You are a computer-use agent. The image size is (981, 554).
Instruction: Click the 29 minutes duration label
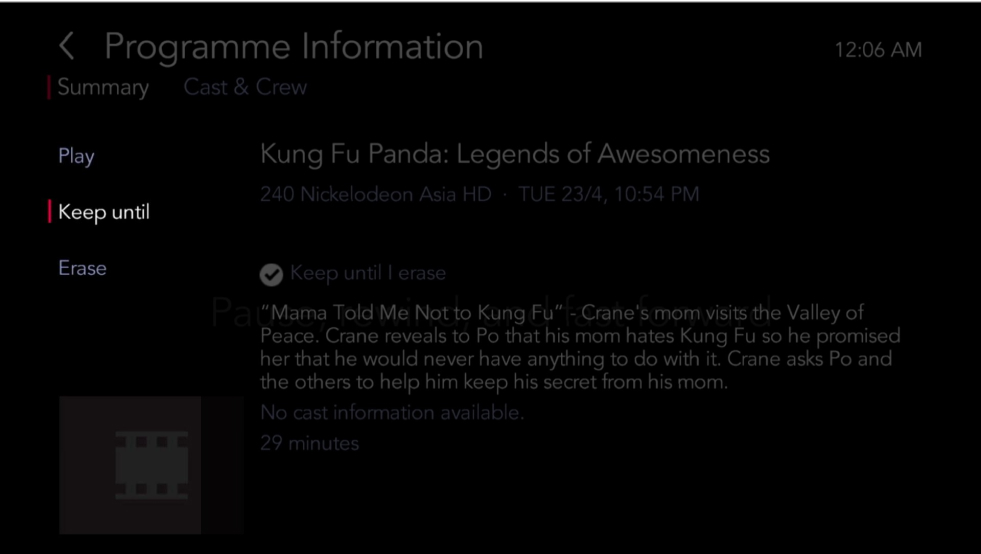[310, 443]
